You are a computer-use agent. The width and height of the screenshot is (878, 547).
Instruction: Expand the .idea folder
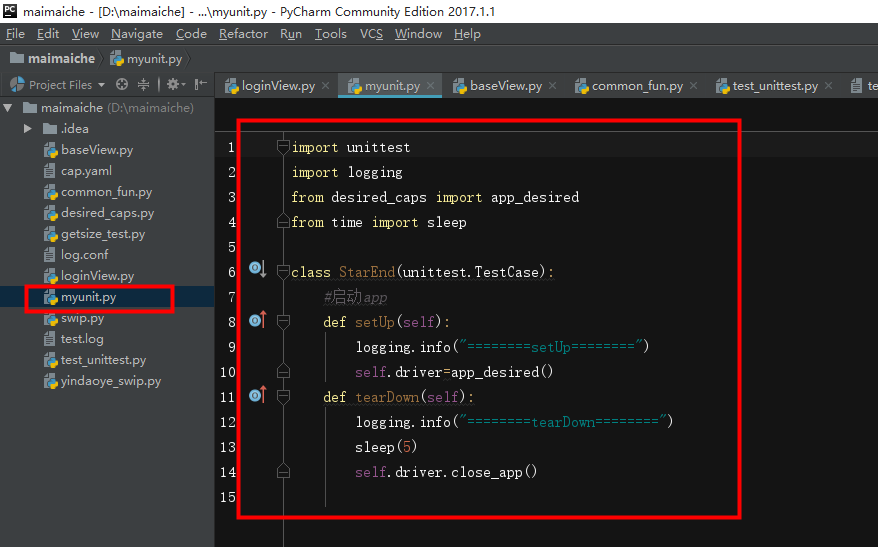[x=27, y=129]
